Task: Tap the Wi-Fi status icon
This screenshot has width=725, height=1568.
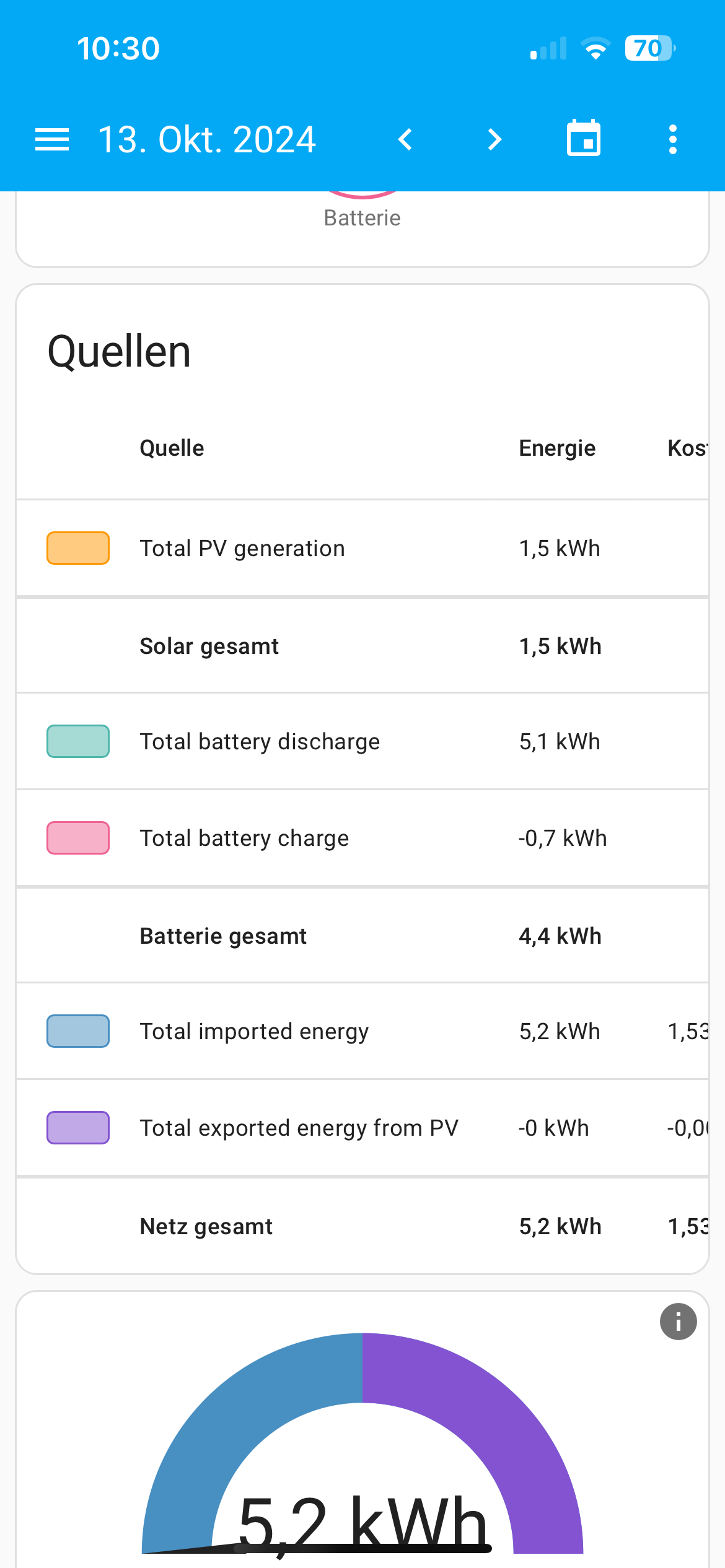Action: coord(595,48)
